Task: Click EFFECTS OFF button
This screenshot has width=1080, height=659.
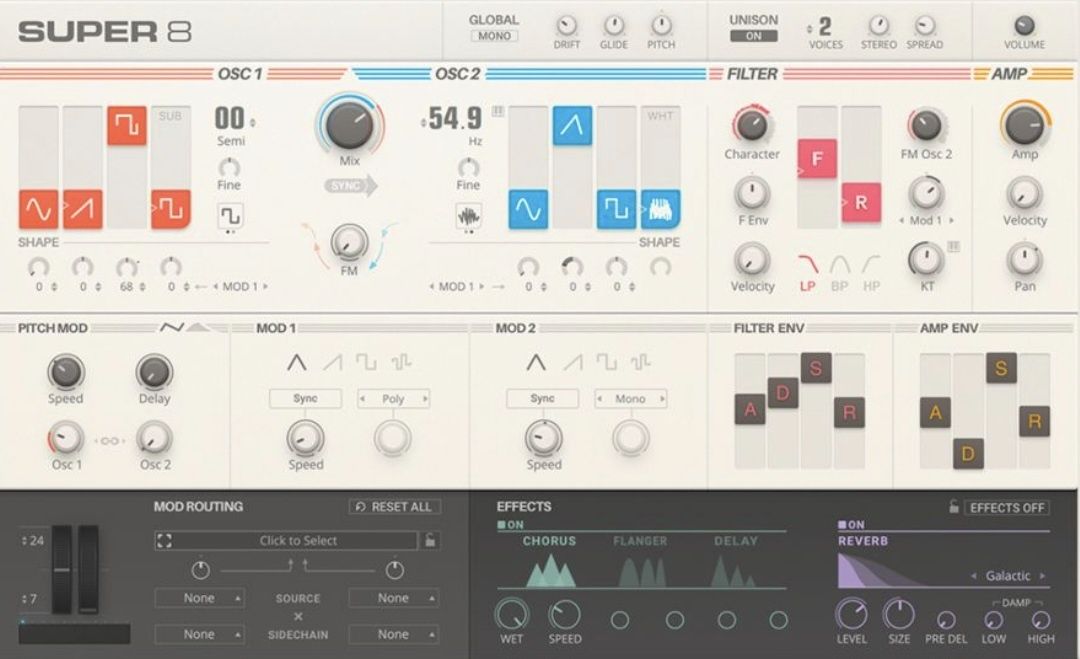Action: click(1006, 508)
